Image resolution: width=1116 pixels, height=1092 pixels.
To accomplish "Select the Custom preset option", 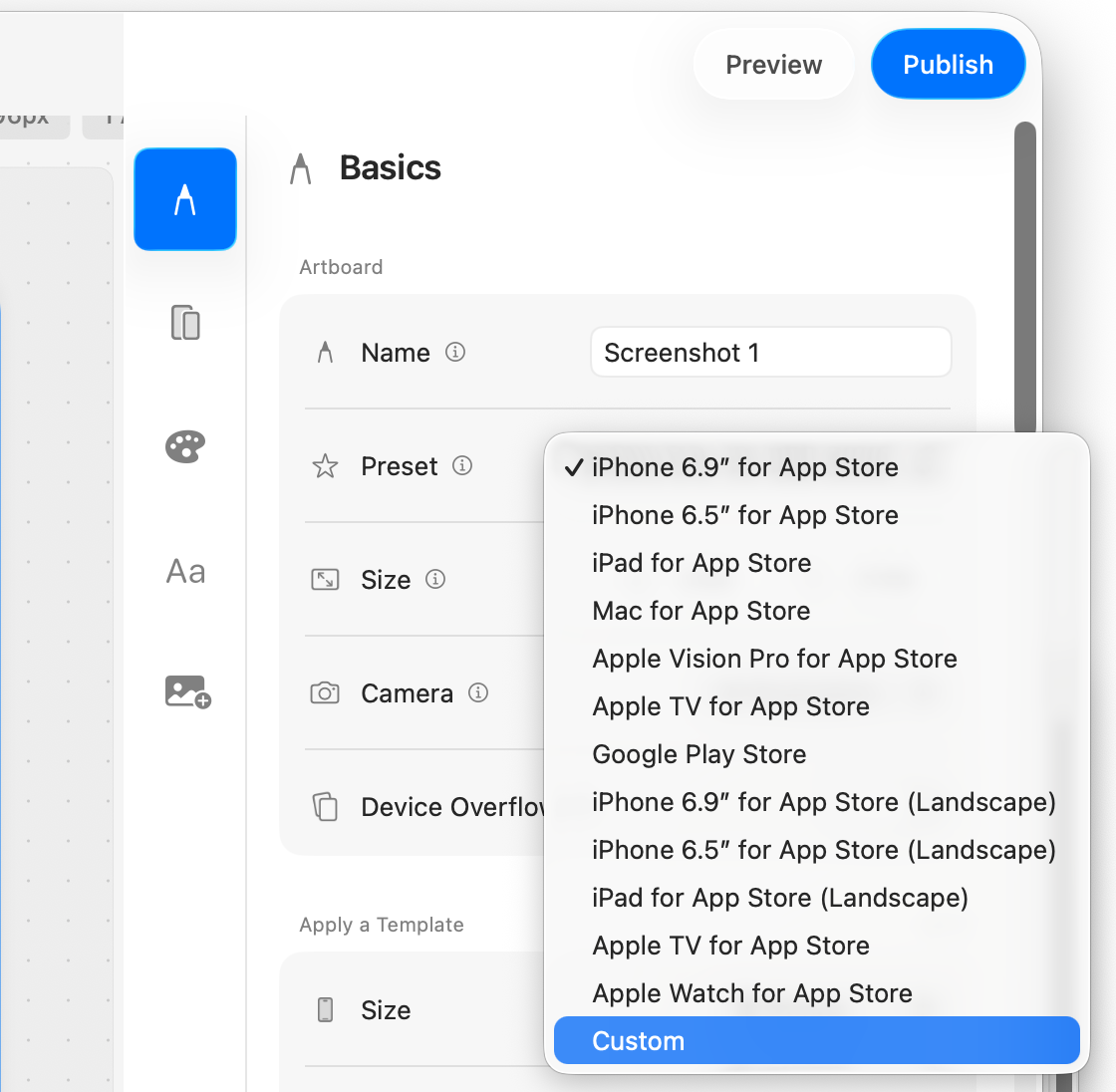I will click(816, 1040).
